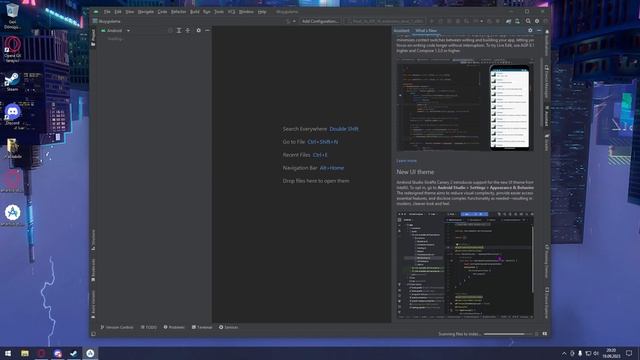The width and height of the screenshot is (640, 360).
Task: Open the Window menu
Action: [246, 12]
